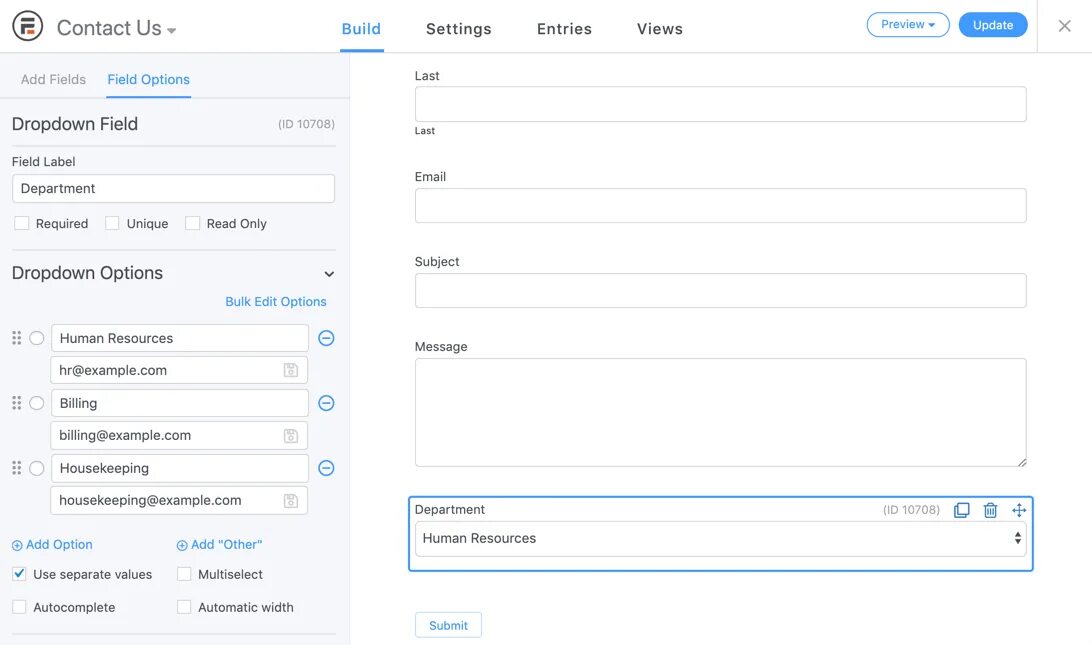Image resolution: width=1092 pixels, height=645 pixels.
Task: Click the Update button
Action: [992, 25]
